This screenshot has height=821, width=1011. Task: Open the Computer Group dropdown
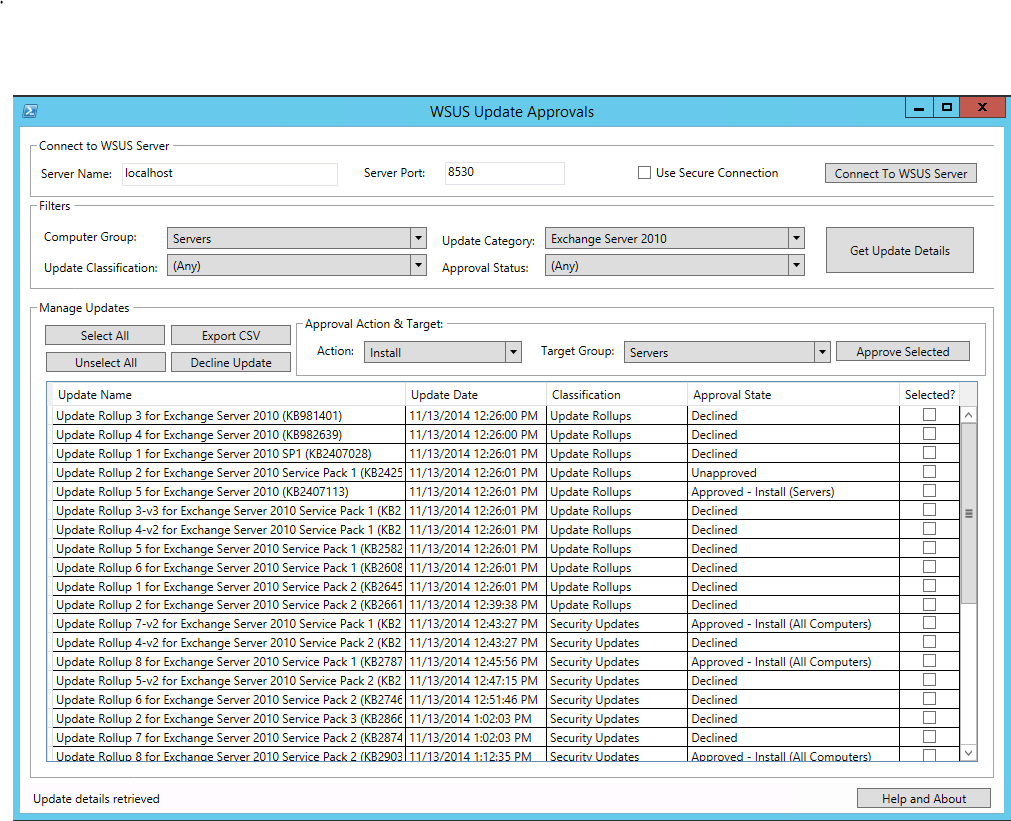coord(297,238)
